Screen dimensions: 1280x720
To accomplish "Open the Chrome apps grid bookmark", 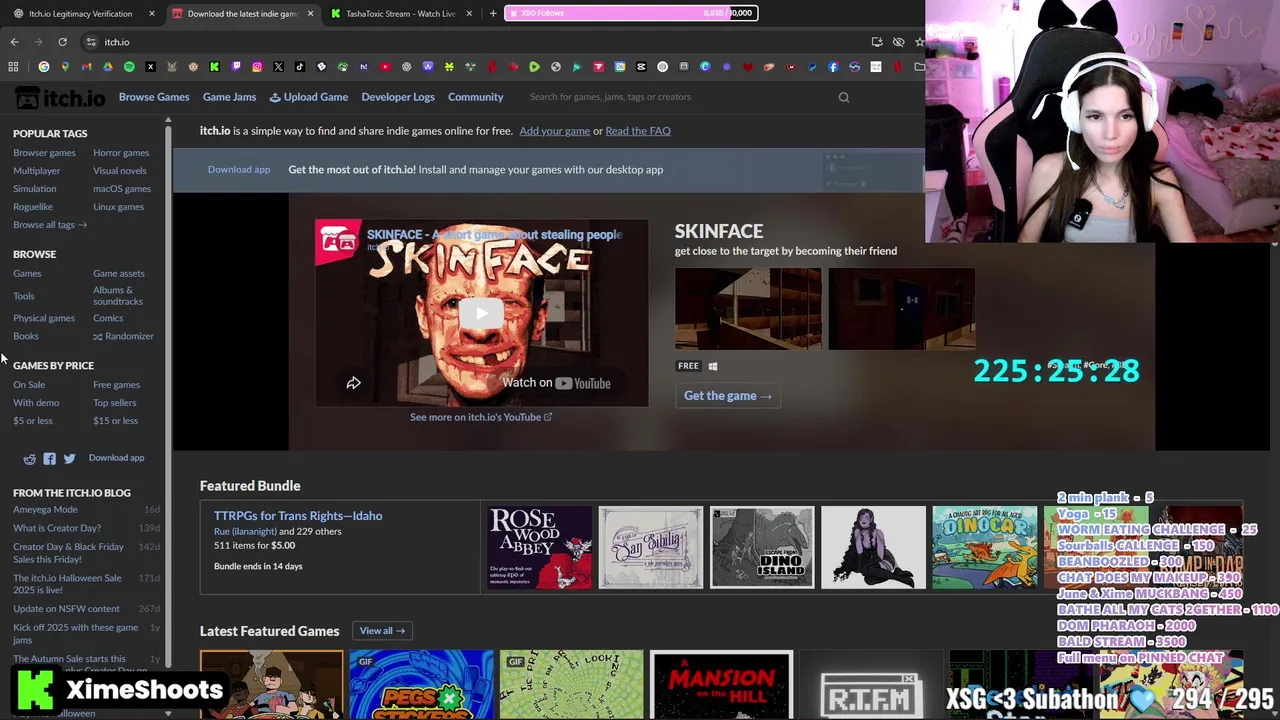I will (13, 67).
